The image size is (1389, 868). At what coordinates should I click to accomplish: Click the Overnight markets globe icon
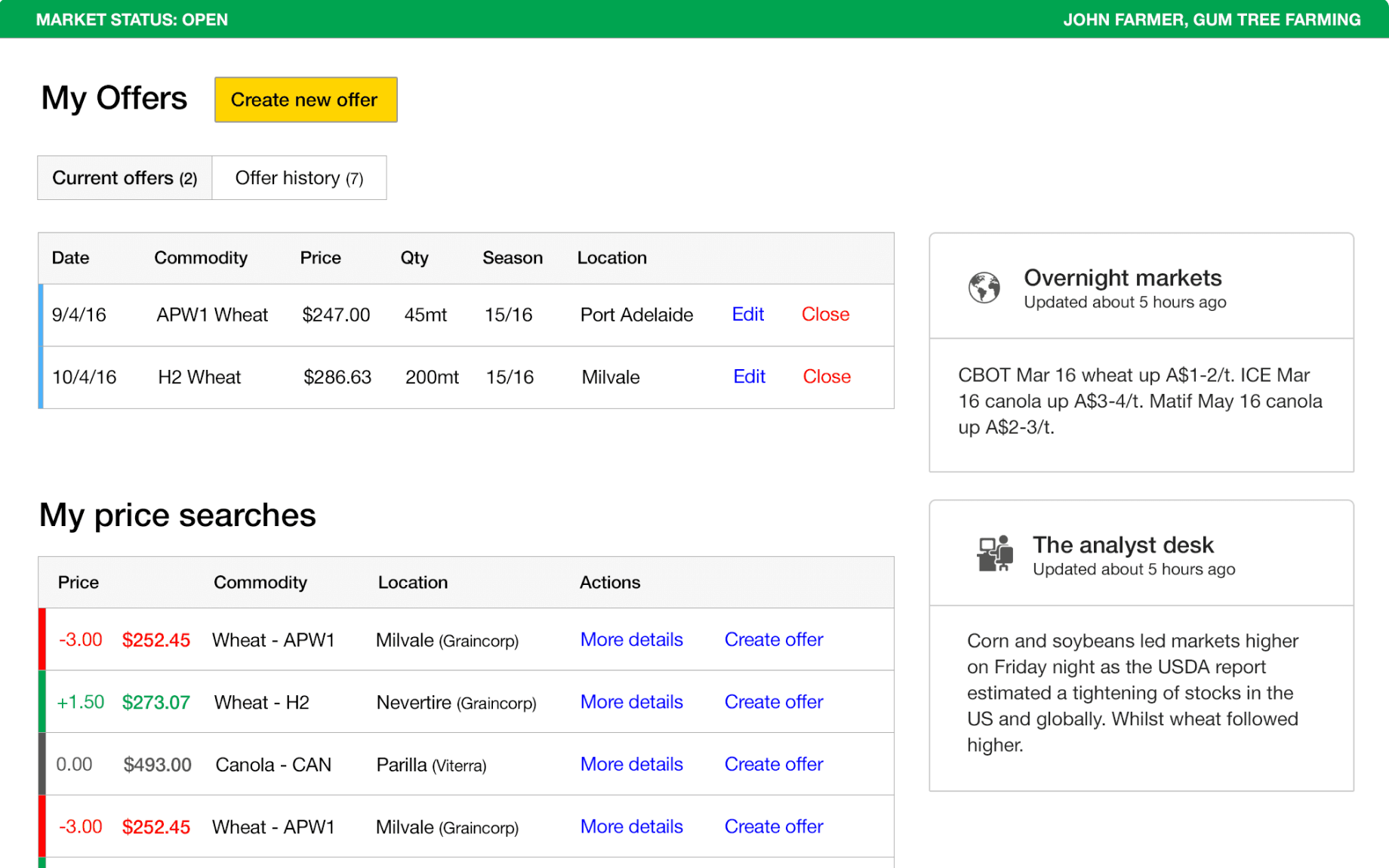tap(984, 288)
